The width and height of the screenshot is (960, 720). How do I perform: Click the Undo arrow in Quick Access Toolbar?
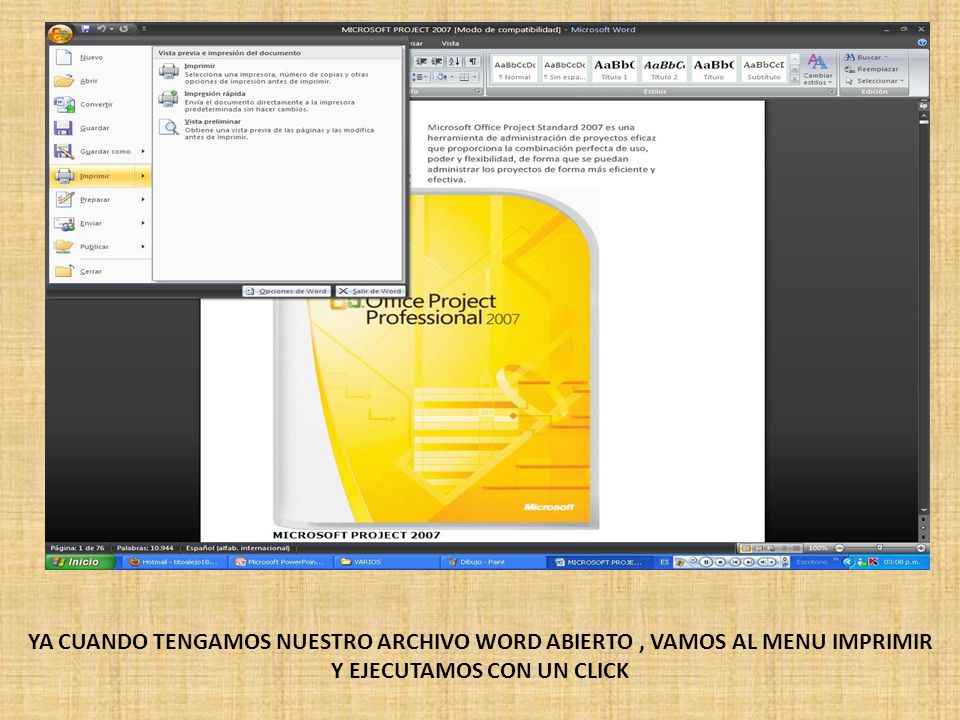101,29
